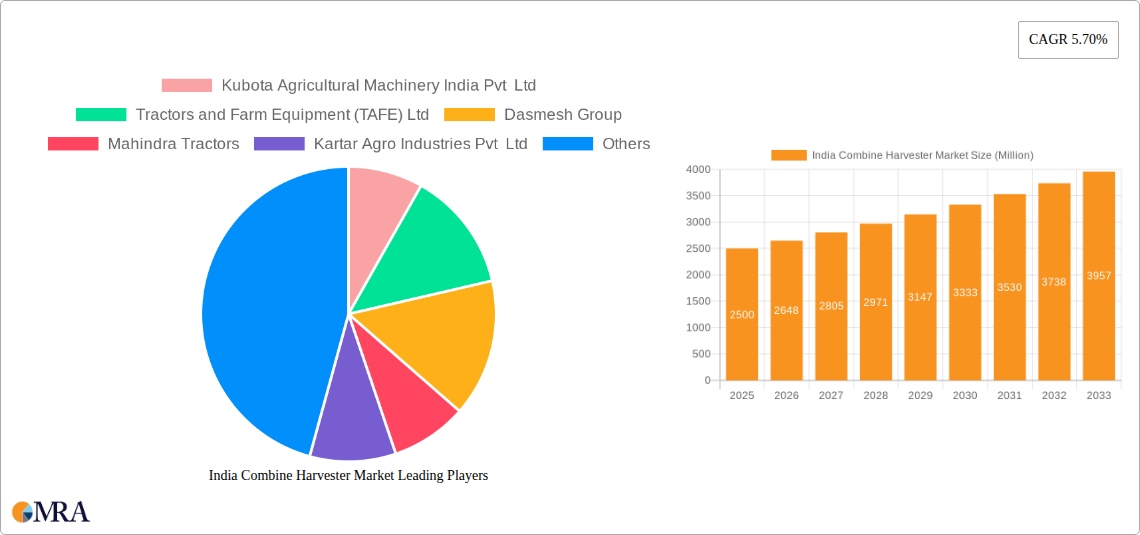Toggle Mahindra Tractors legend label
1140x535 pixels.
173,143
